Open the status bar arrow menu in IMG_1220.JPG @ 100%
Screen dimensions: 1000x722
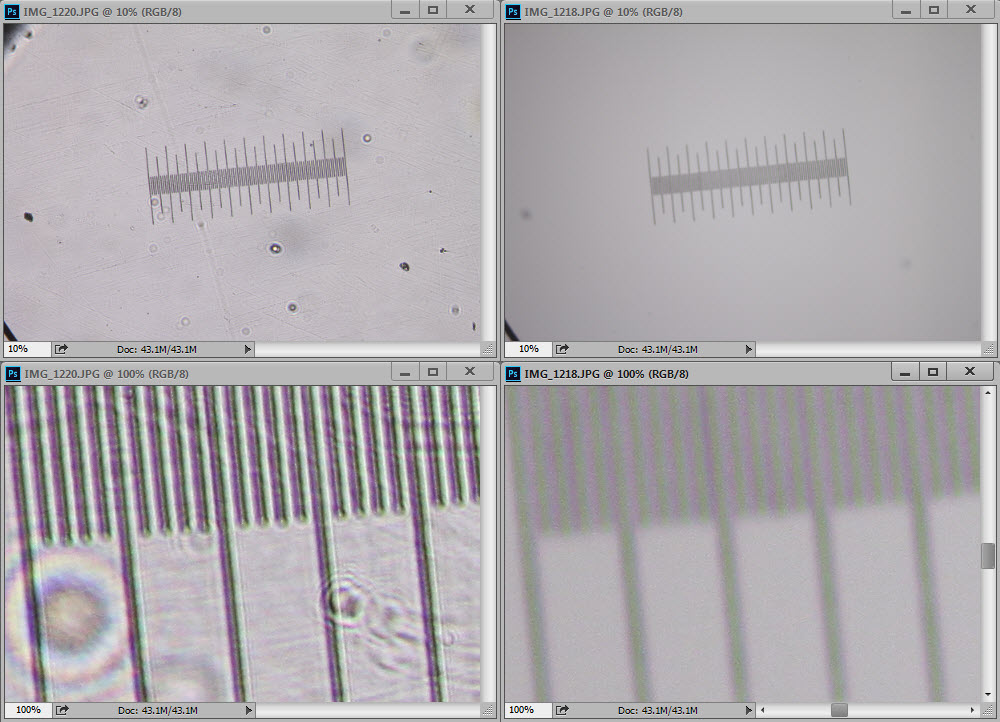(249, 710)
